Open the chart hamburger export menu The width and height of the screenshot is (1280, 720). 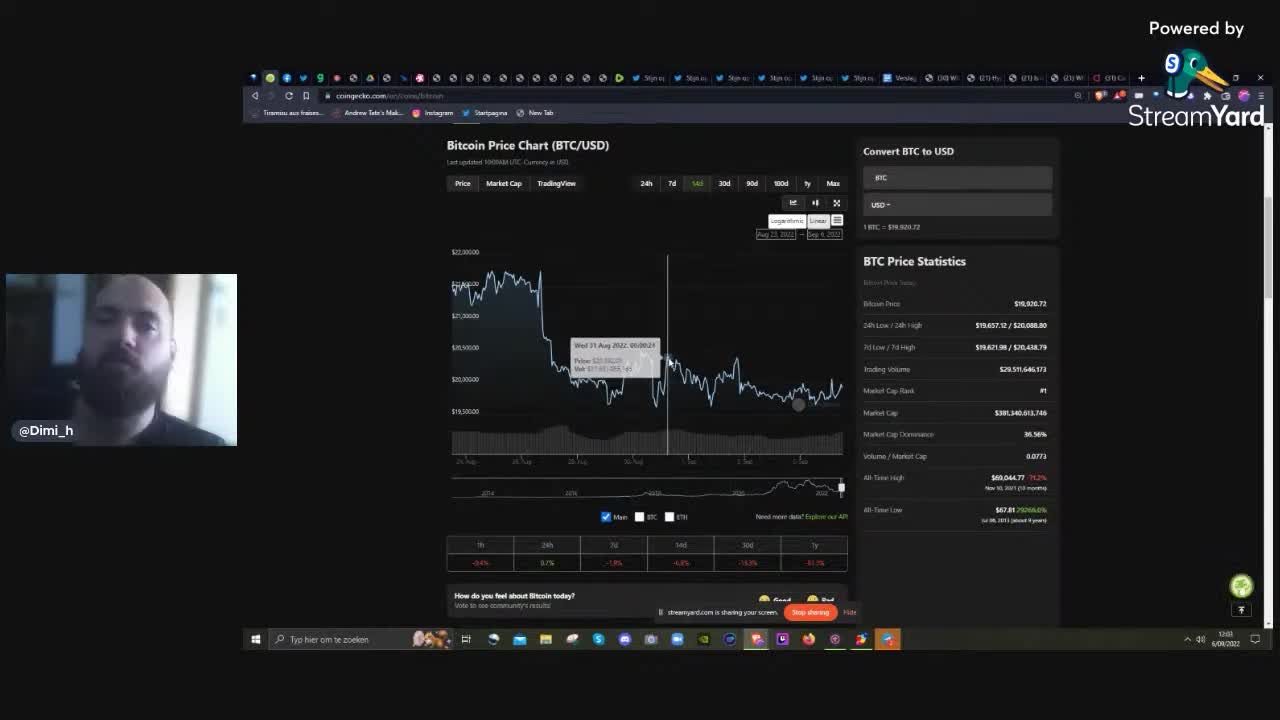point(837,221)
